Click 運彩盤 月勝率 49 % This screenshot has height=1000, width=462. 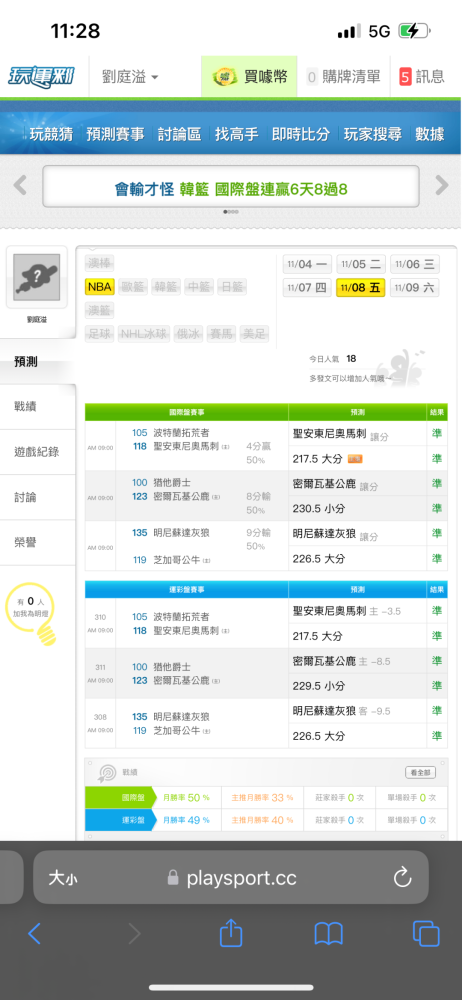coord(186,820)
